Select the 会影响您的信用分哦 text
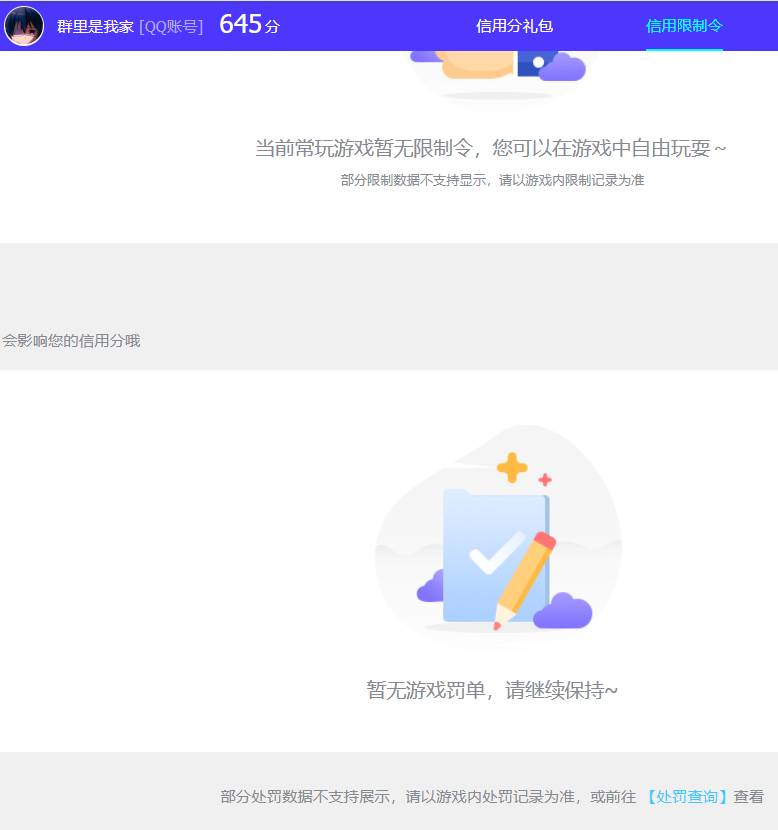This screenshot has height=830, width=778. [71, 341]
